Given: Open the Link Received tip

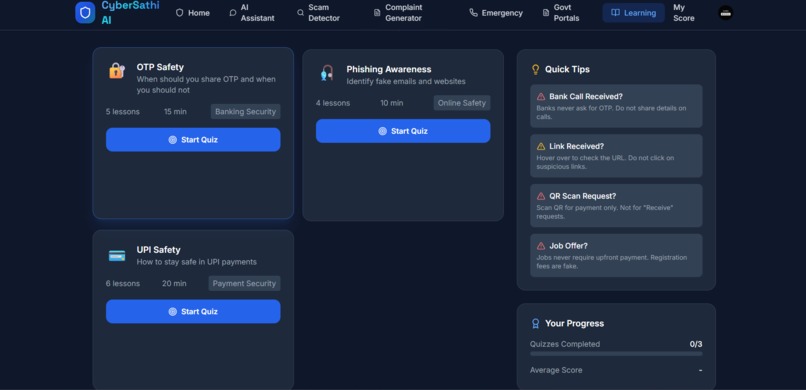Looking at the screenshot, I should click(616, 156).
